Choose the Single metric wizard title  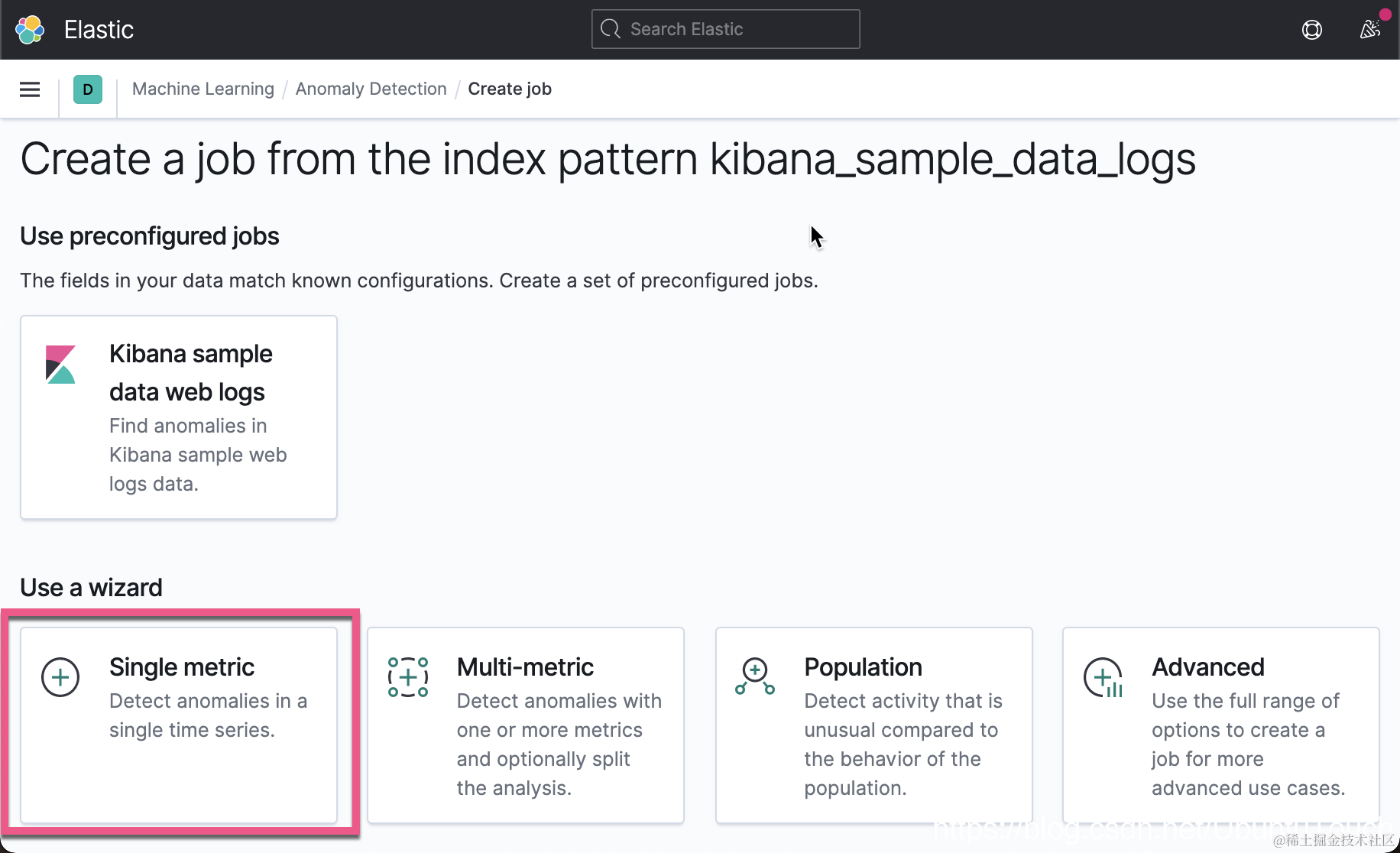182,667
